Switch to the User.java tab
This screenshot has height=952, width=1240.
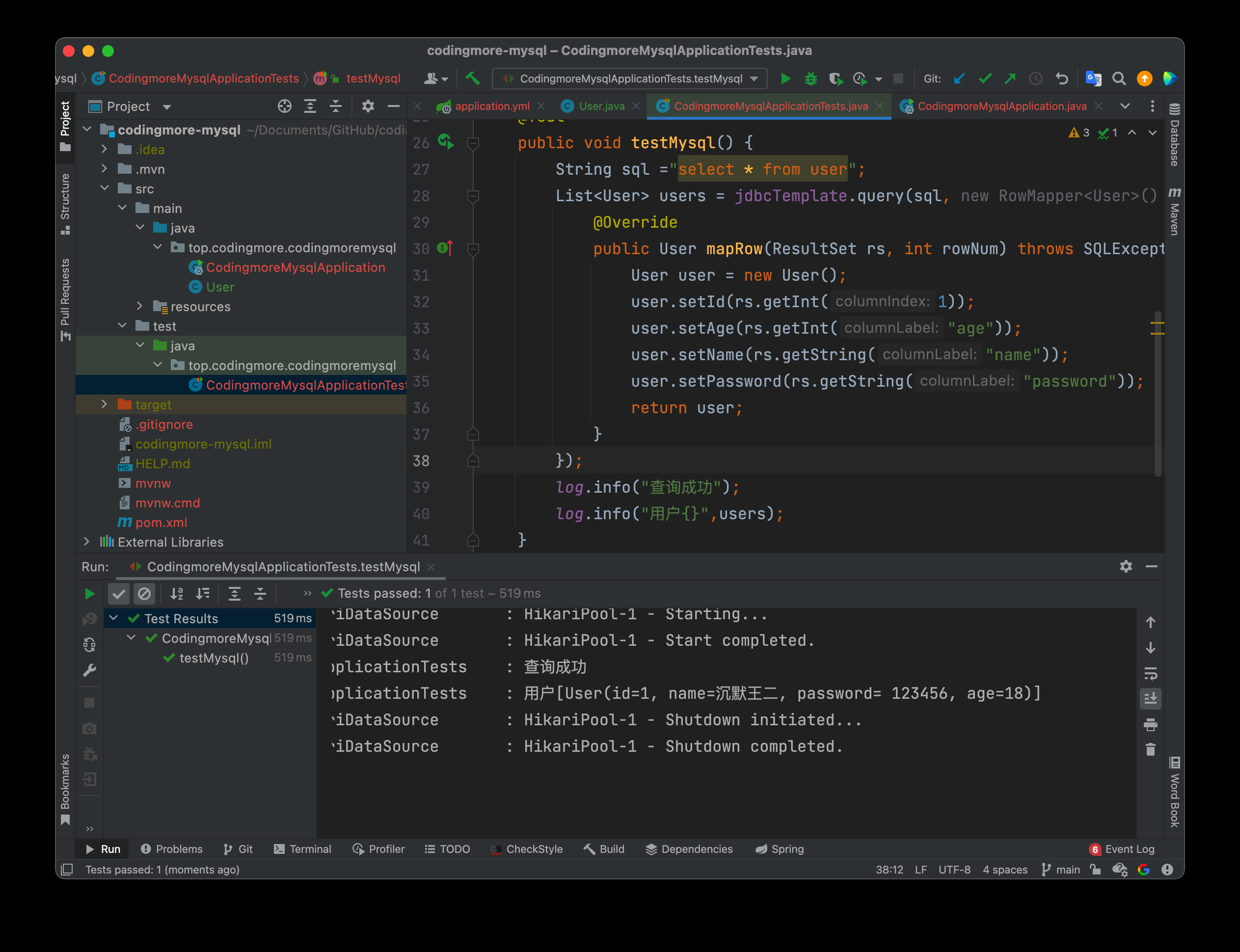click(x=601, y=106)
